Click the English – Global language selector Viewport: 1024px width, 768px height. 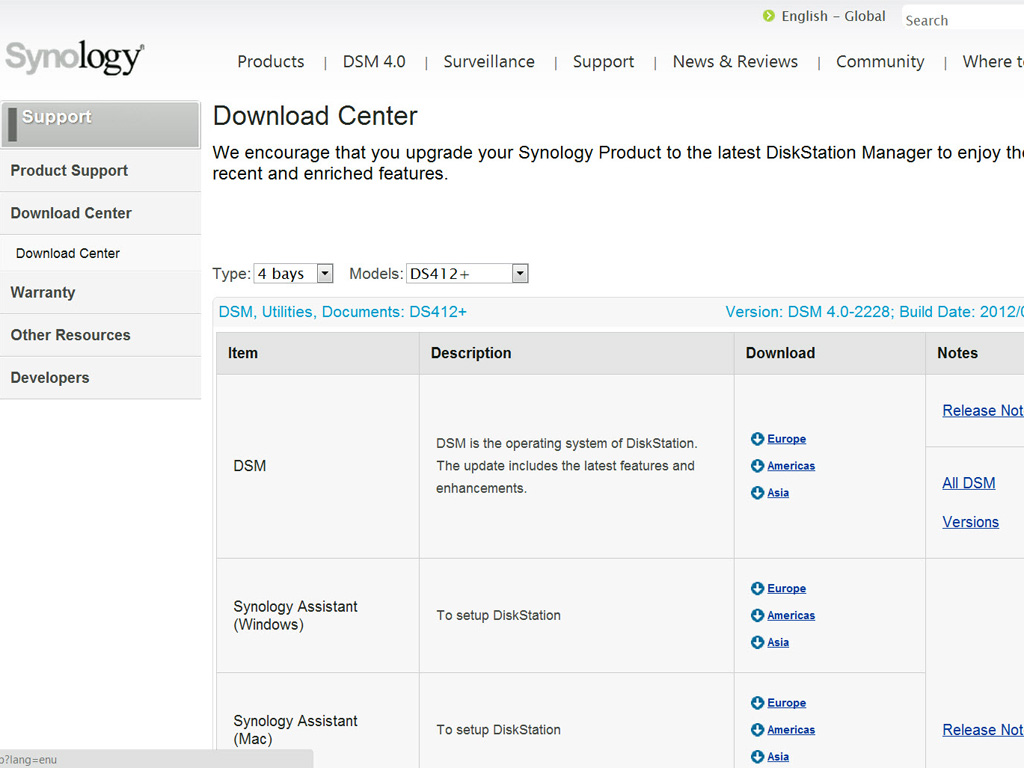[833, 16]
